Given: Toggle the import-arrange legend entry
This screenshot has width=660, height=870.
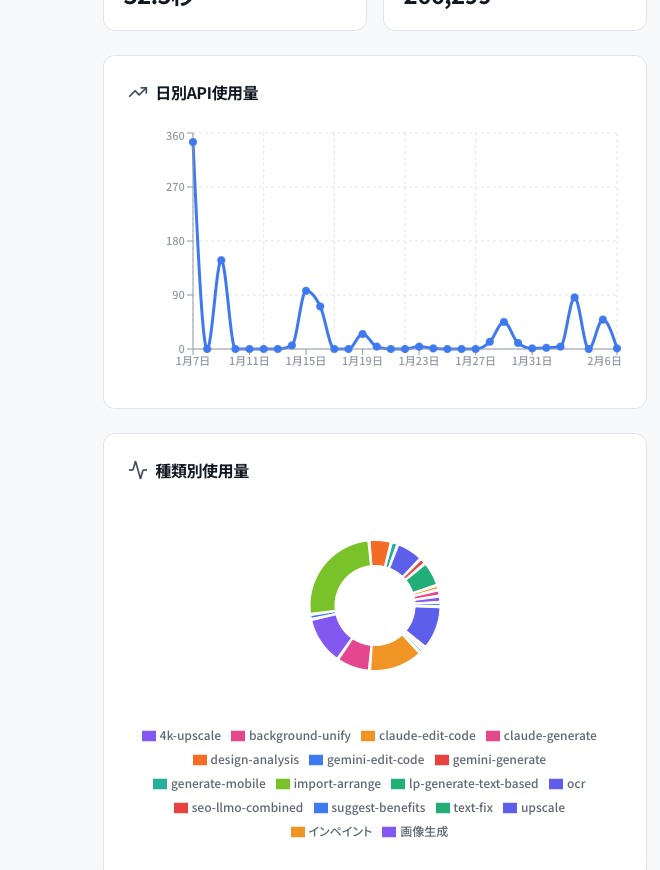Looking at the screenshot, I should (328, 784).
